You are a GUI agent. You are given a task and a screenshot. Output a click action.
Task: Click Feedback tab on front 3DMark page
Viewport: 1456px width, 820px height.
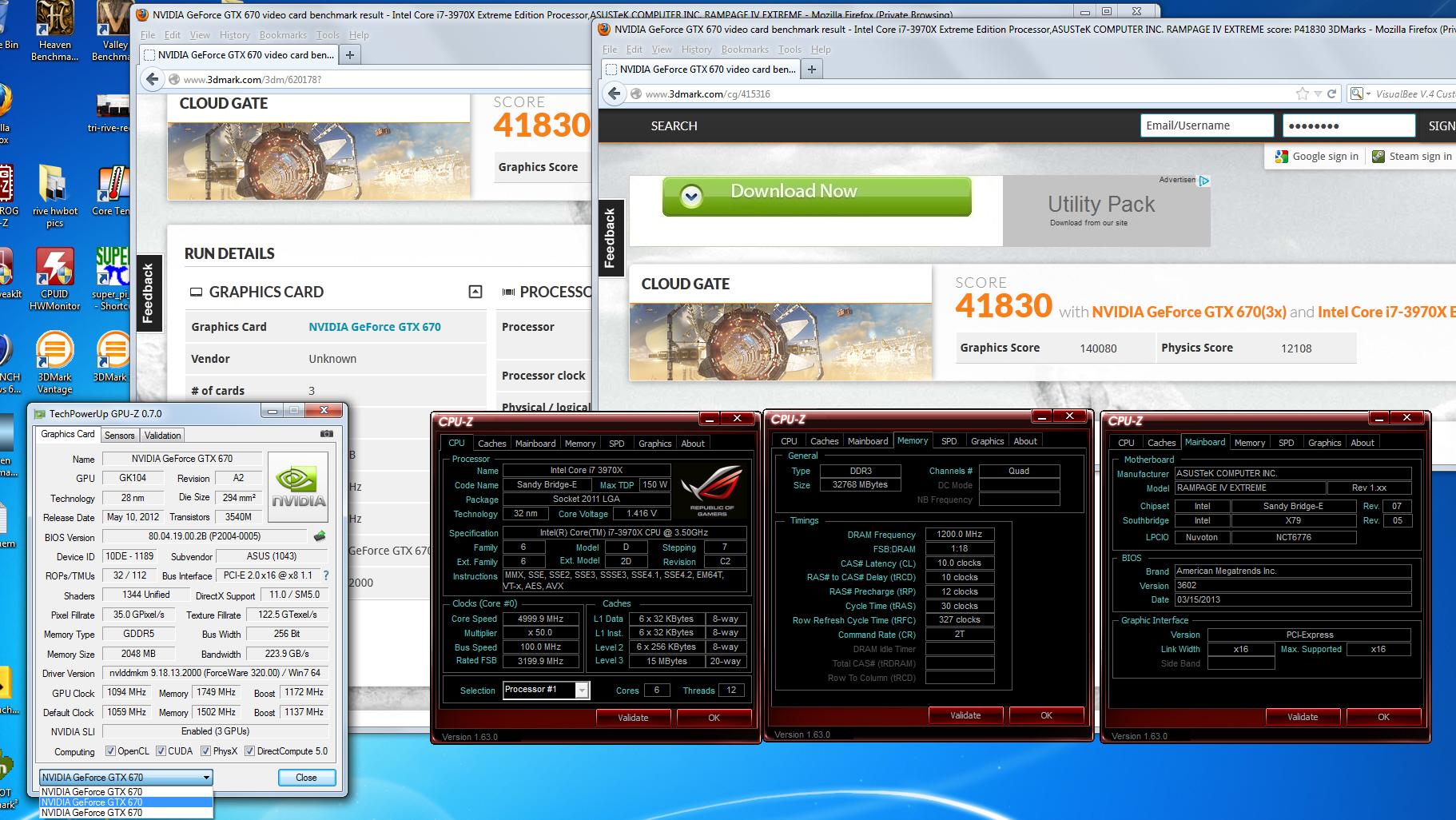[x=610, y=238]
